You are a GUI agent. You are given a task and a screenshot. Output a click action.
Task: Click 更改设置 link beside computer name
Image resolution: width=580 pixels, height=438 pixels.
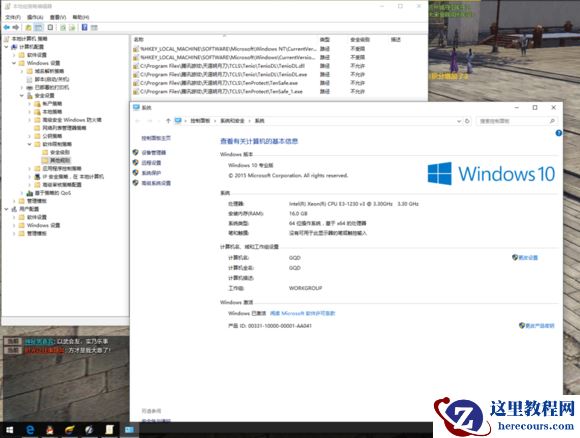(x=528, y=257)
